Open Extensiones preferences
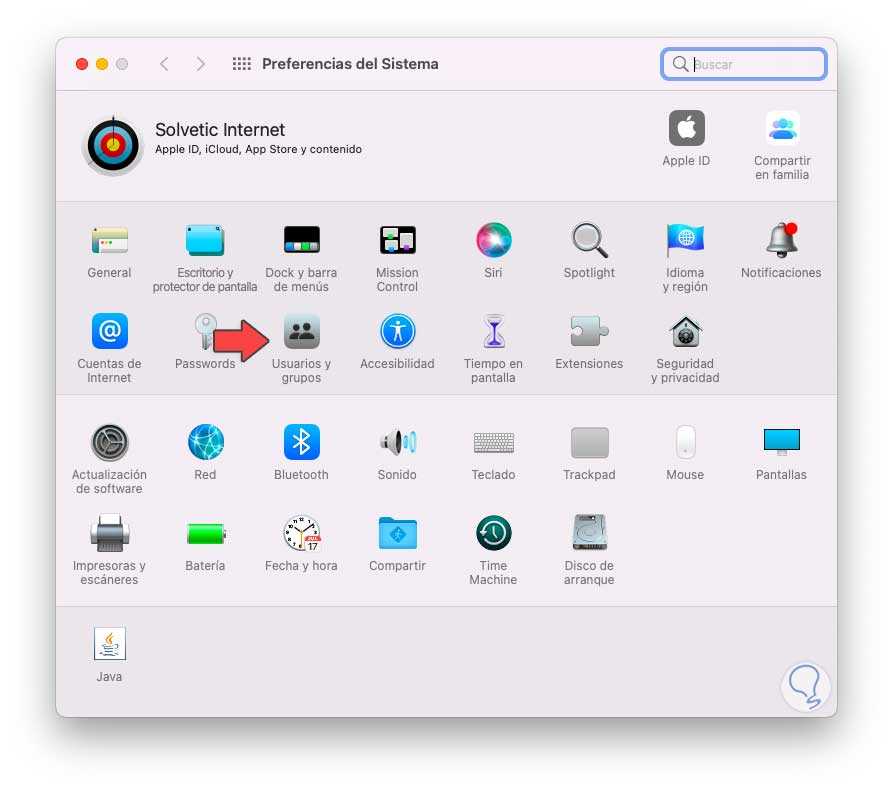Screen dimensions: 893x791 589,331
